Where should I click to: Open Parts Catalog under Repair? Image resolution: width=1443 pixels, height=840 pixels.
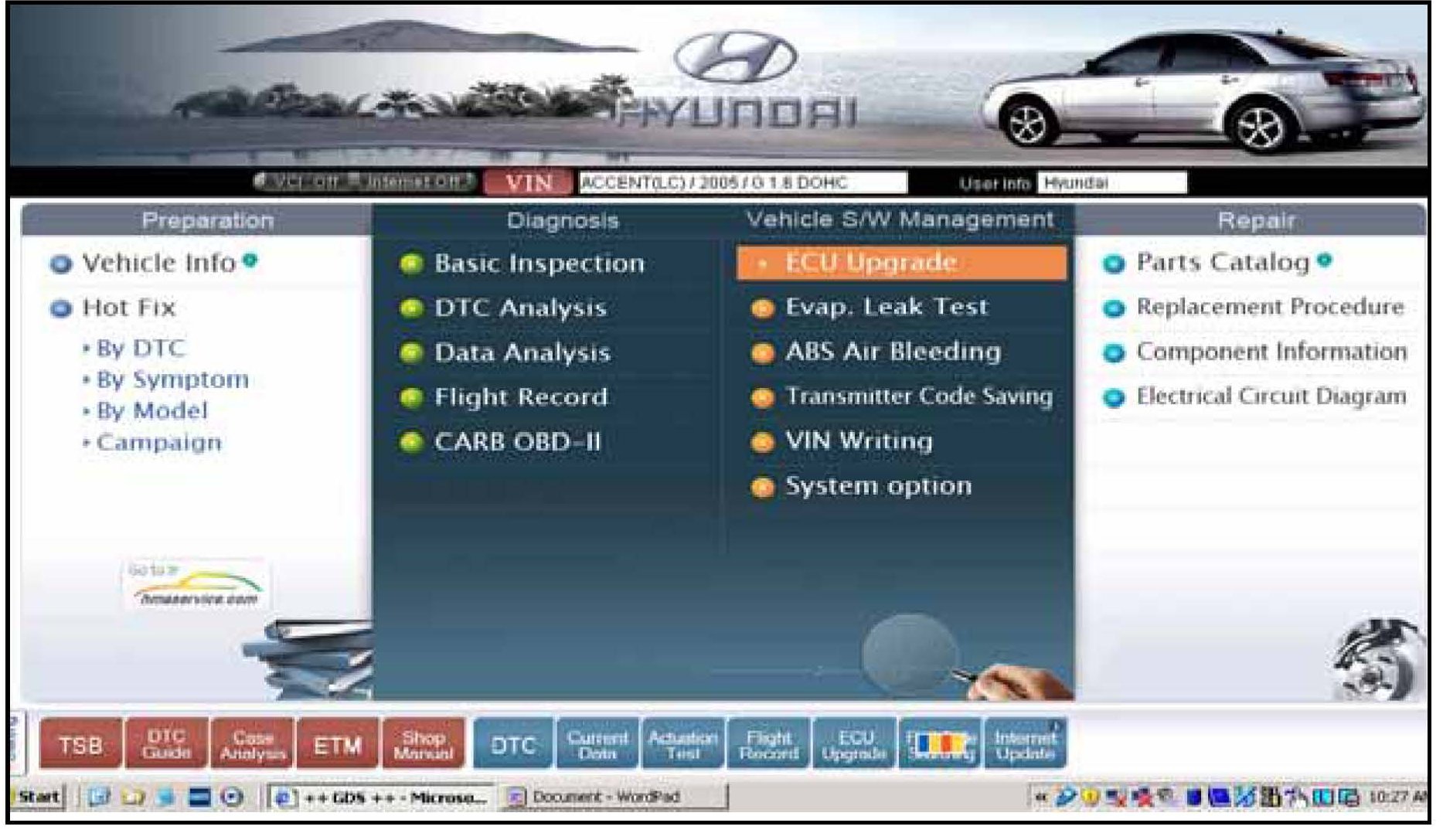(x=1222, y=264)
